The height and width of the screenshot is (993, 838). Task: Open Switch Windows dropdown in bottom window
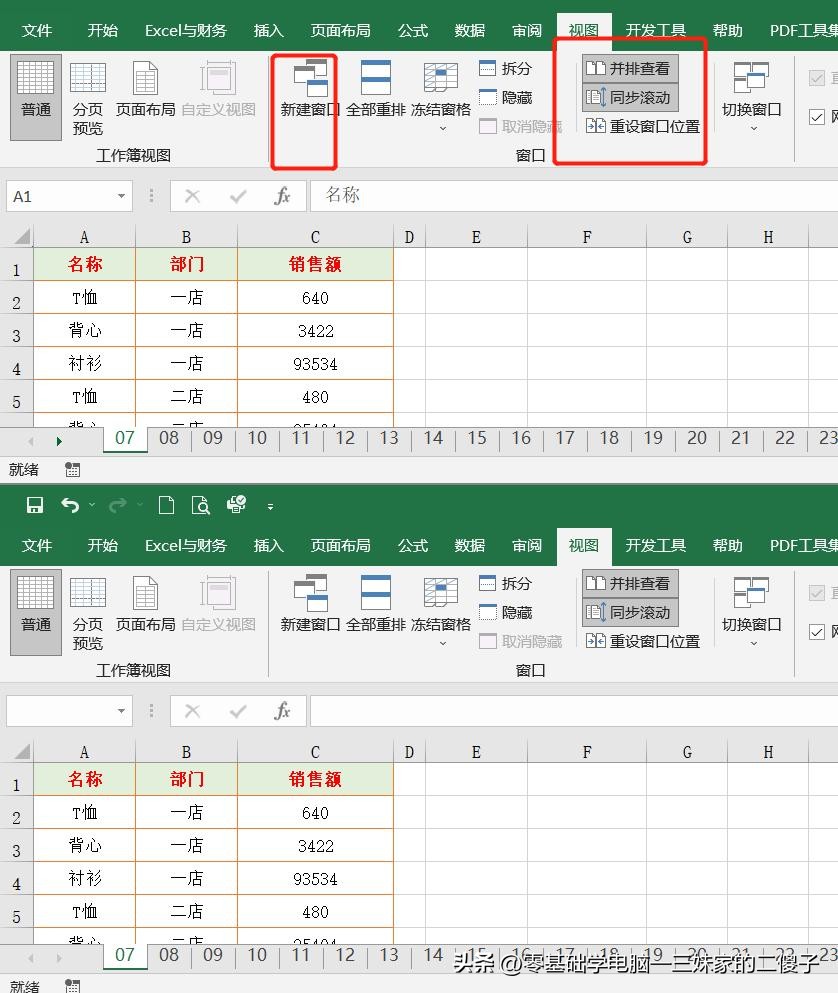tap(751, 611)
